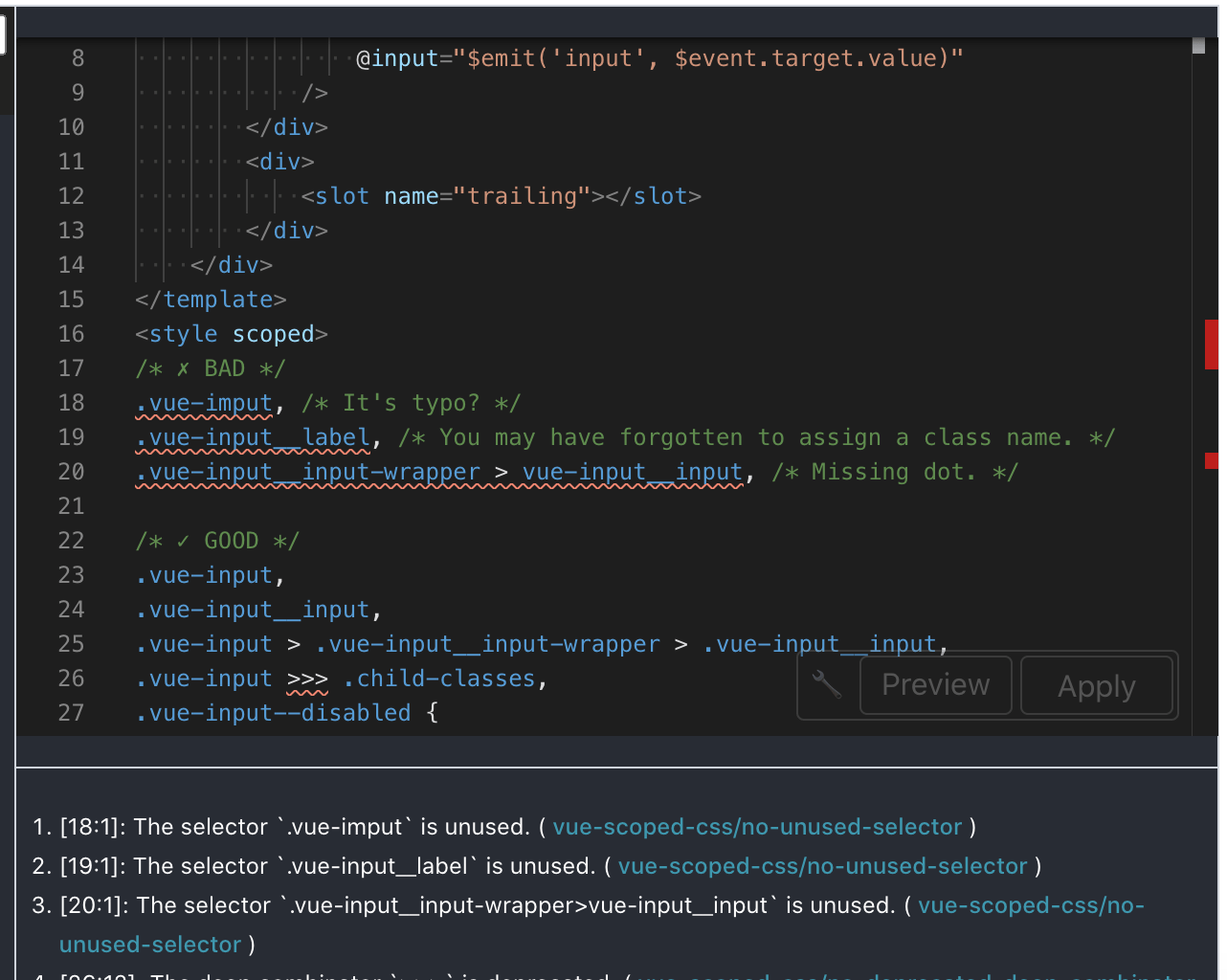Click the slot name="trailing" element

click(x=502, y=196)
